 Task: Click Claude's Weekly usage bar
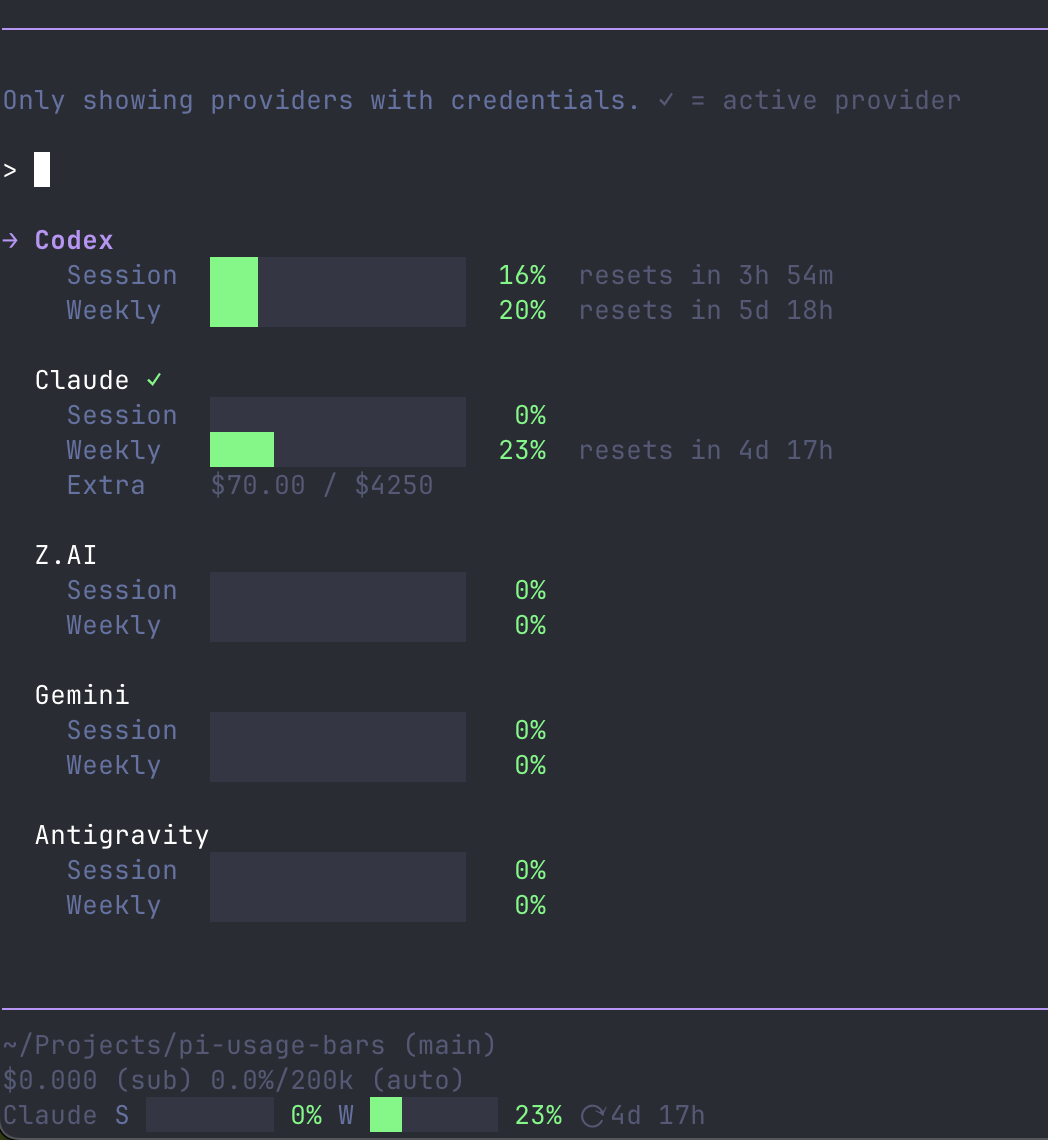point(337,449)
